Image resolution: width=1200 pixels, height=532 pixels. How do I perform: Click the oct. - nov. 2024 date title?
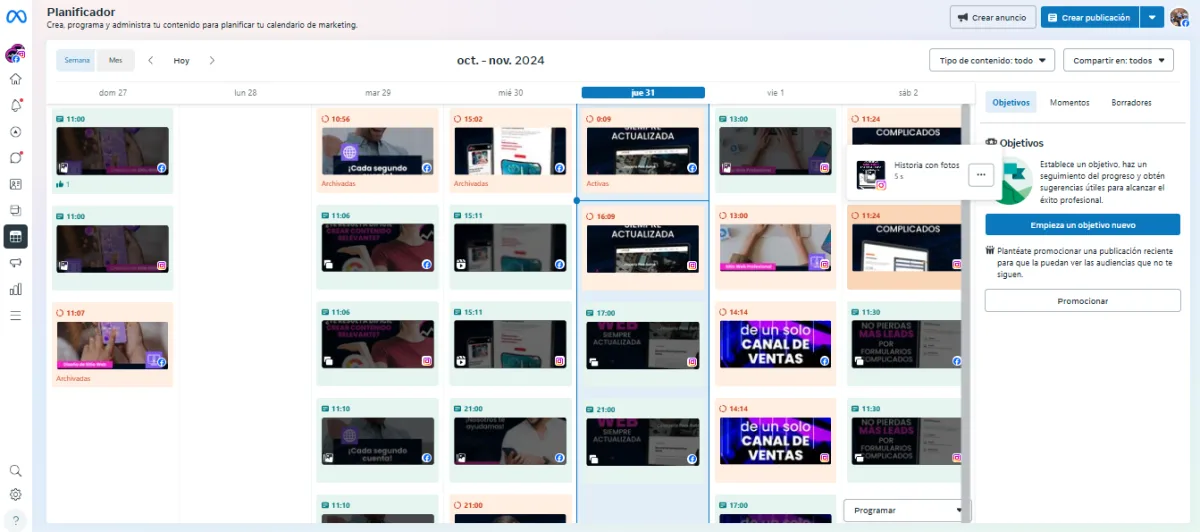(500, 60)
